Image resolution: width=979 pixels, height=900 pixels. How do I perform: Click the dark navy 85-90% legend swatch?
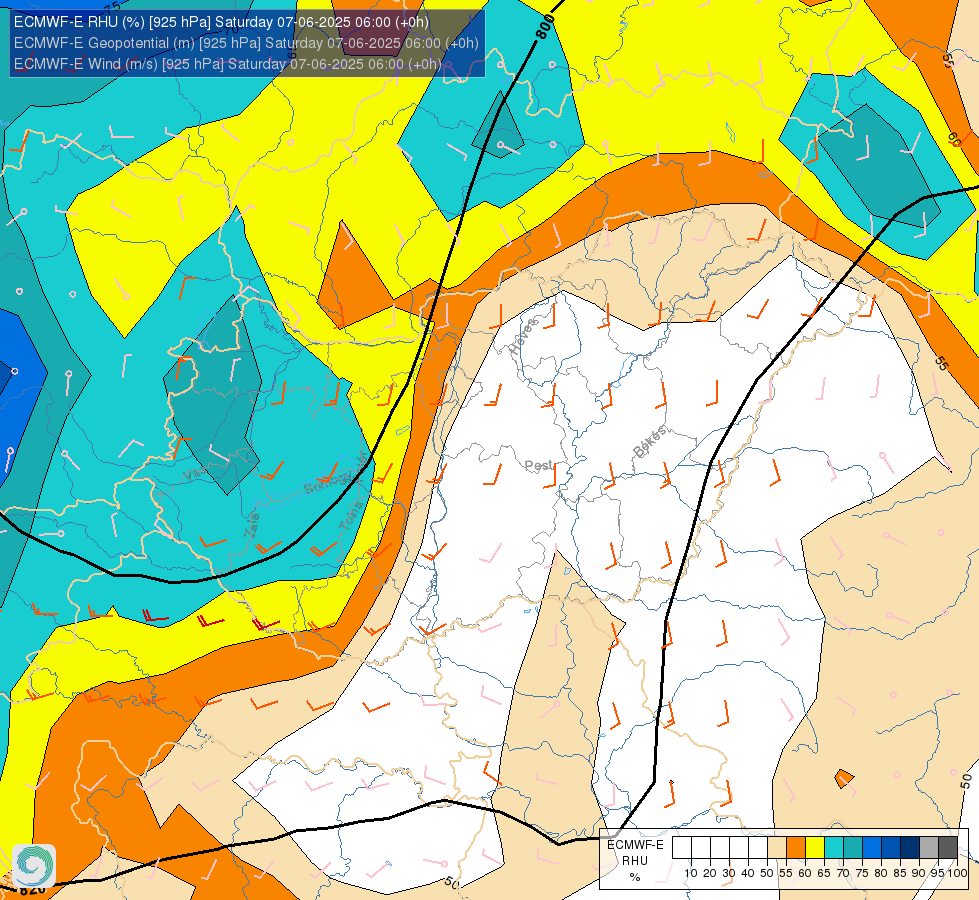910,848
